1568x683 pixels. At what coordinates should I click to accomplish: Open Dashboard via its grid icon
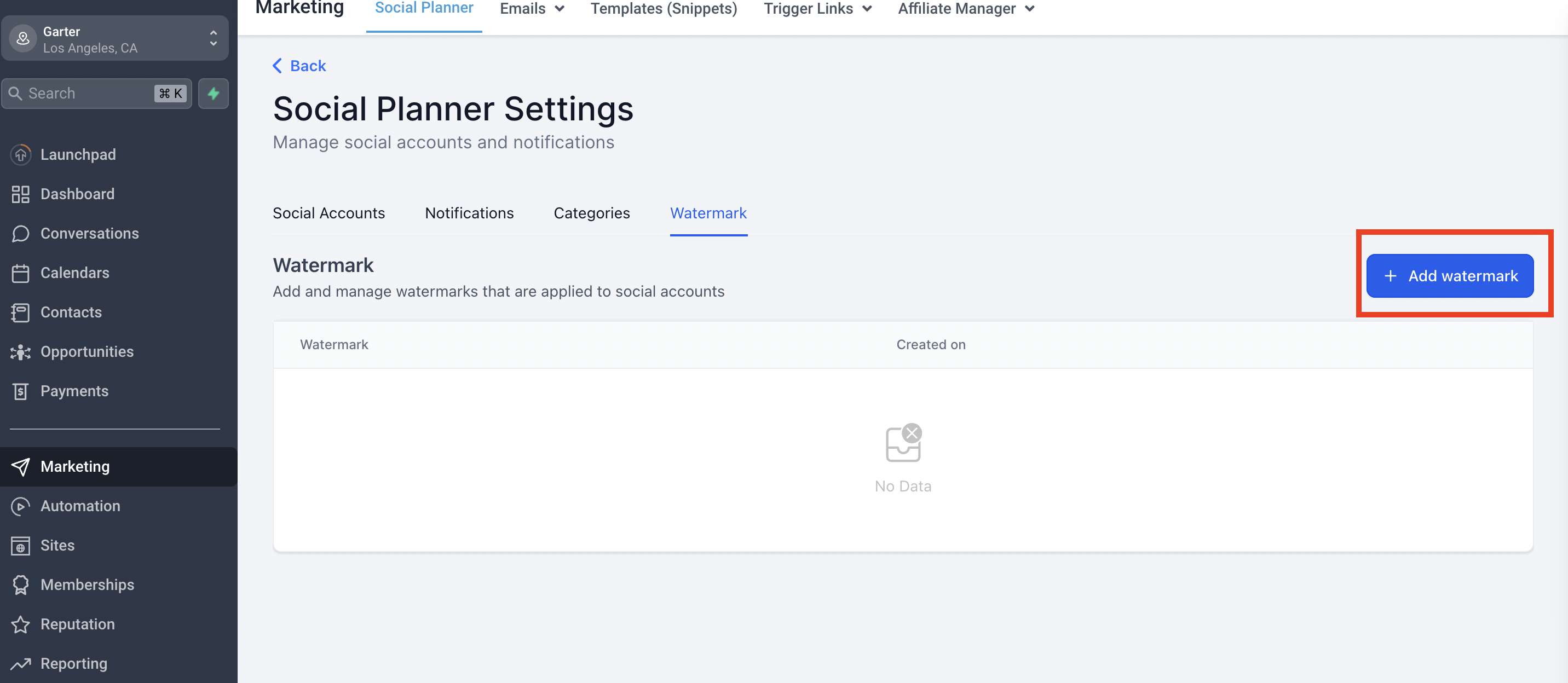coord(21,194)
